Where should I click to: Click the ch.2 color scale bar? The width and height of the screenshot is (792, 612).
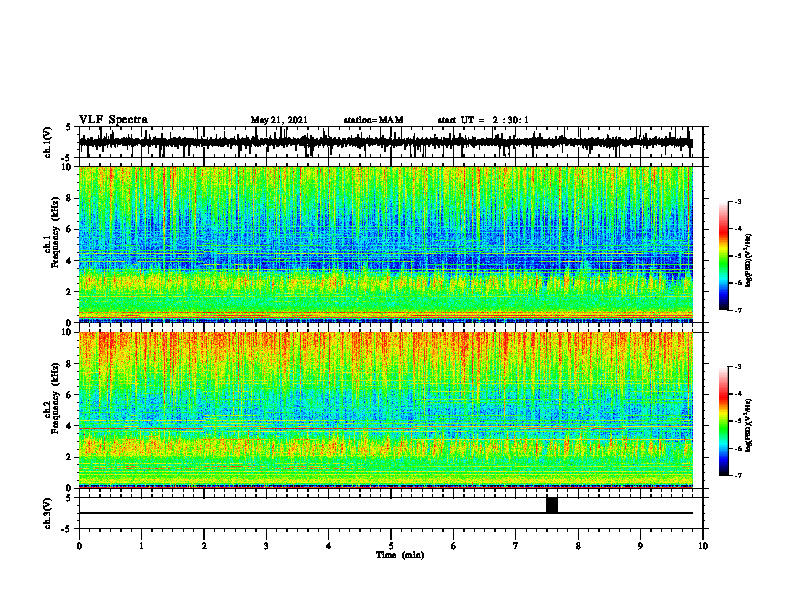(723, 421)
